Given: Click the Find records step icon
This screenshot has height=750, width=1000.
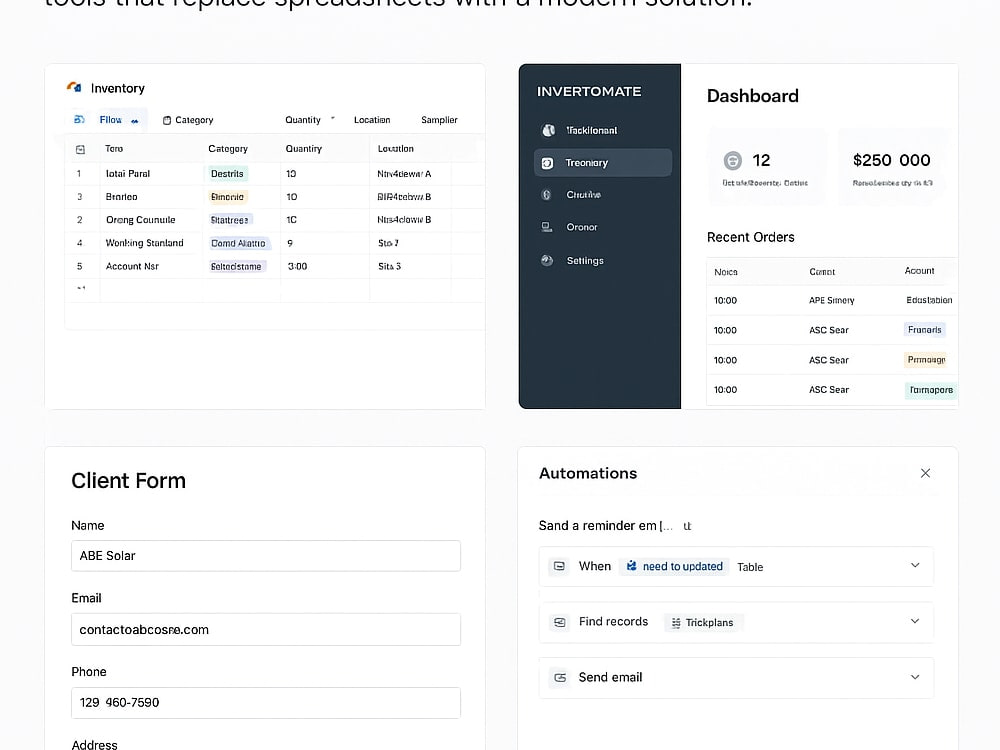Looking at the screenshot, I should click(560, 622).
